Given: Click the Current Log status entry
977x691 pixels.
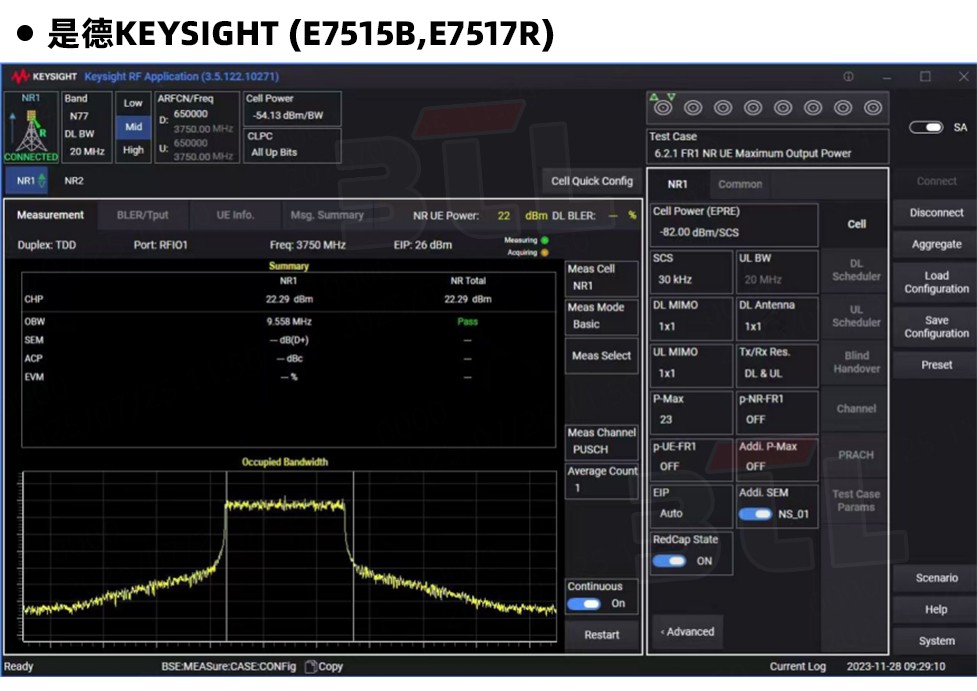Looking at the screenshot, I should [x=798, y=667].
